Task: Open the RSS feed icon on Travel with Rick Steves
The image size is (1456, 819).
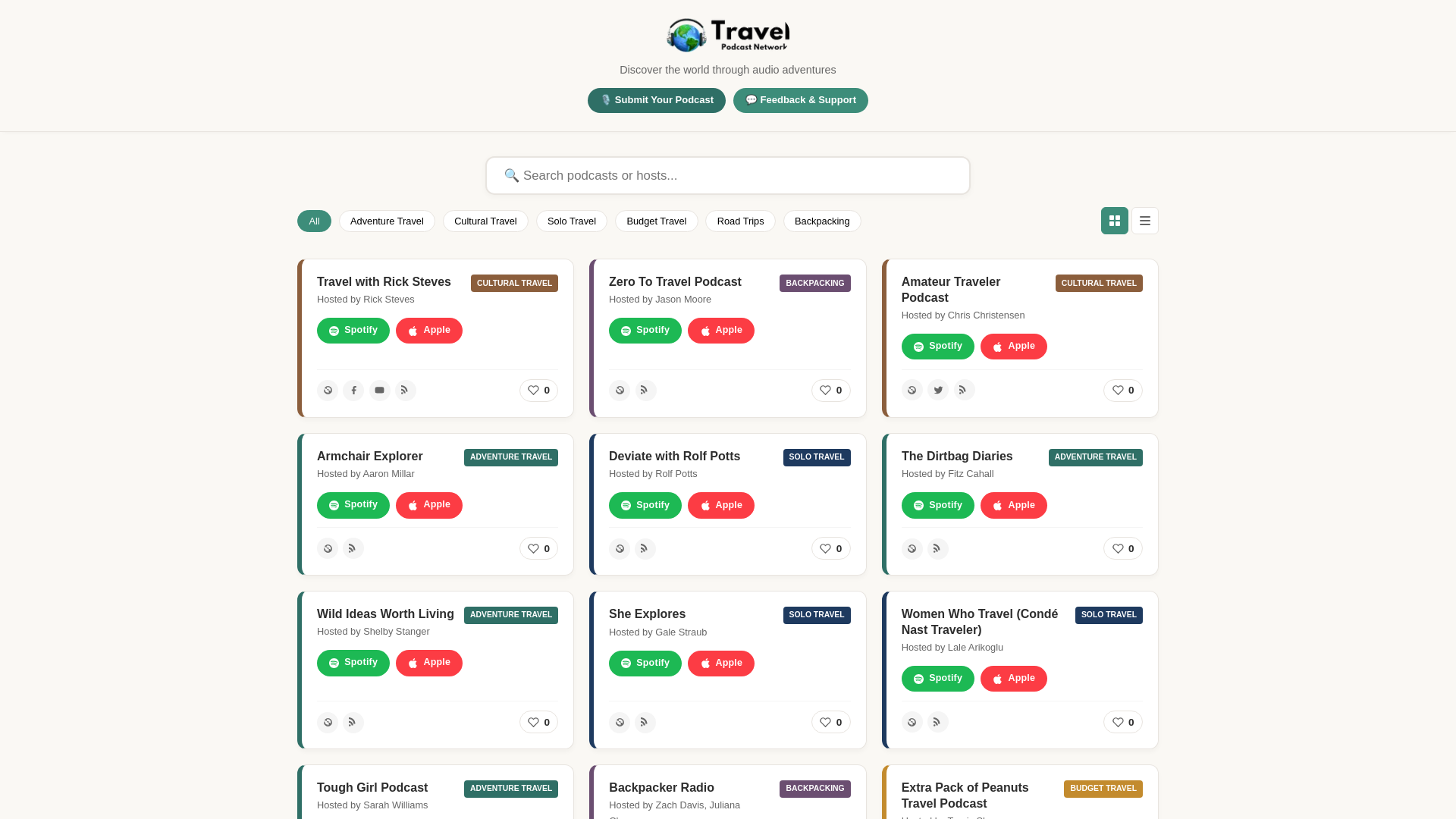Action: pyautogui.click(x=406, y=391)
